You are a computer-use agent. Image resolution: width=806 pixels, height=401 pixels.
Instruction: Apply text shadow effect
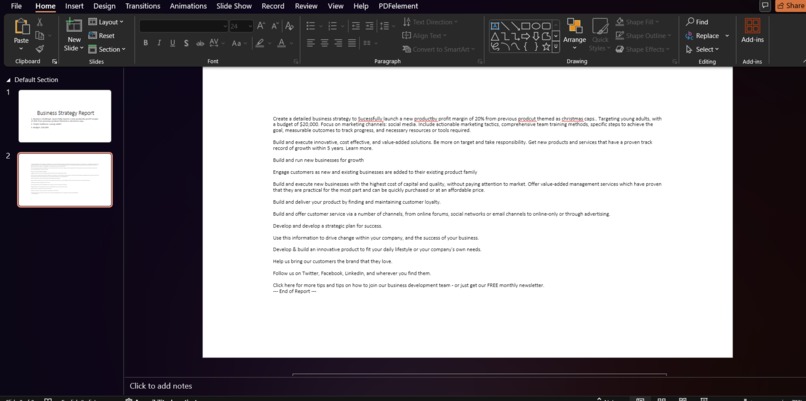[x=186, y=43]
